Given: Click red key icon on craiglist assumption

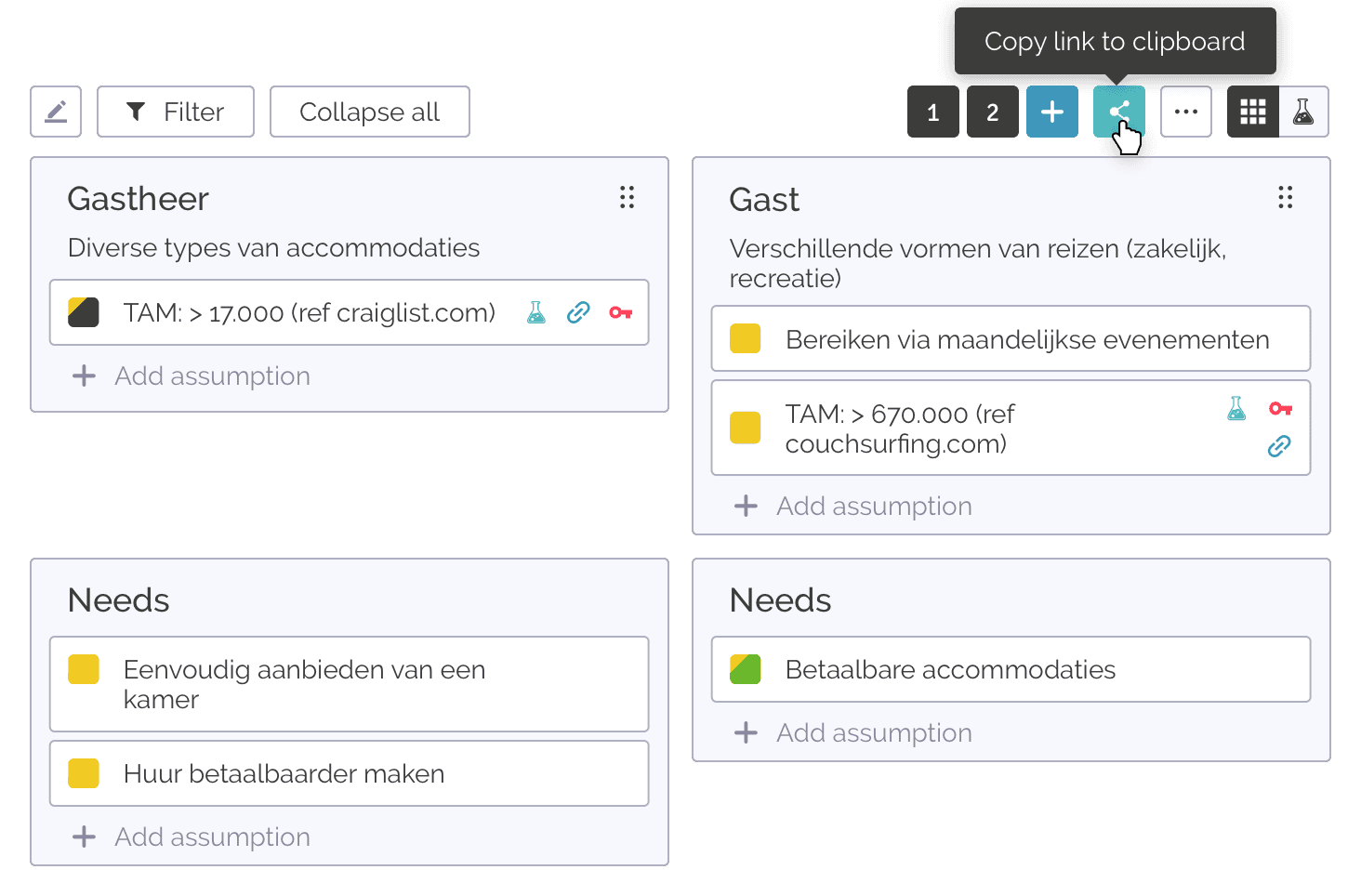Looking at the screenshot, I should tap(621, 312).
